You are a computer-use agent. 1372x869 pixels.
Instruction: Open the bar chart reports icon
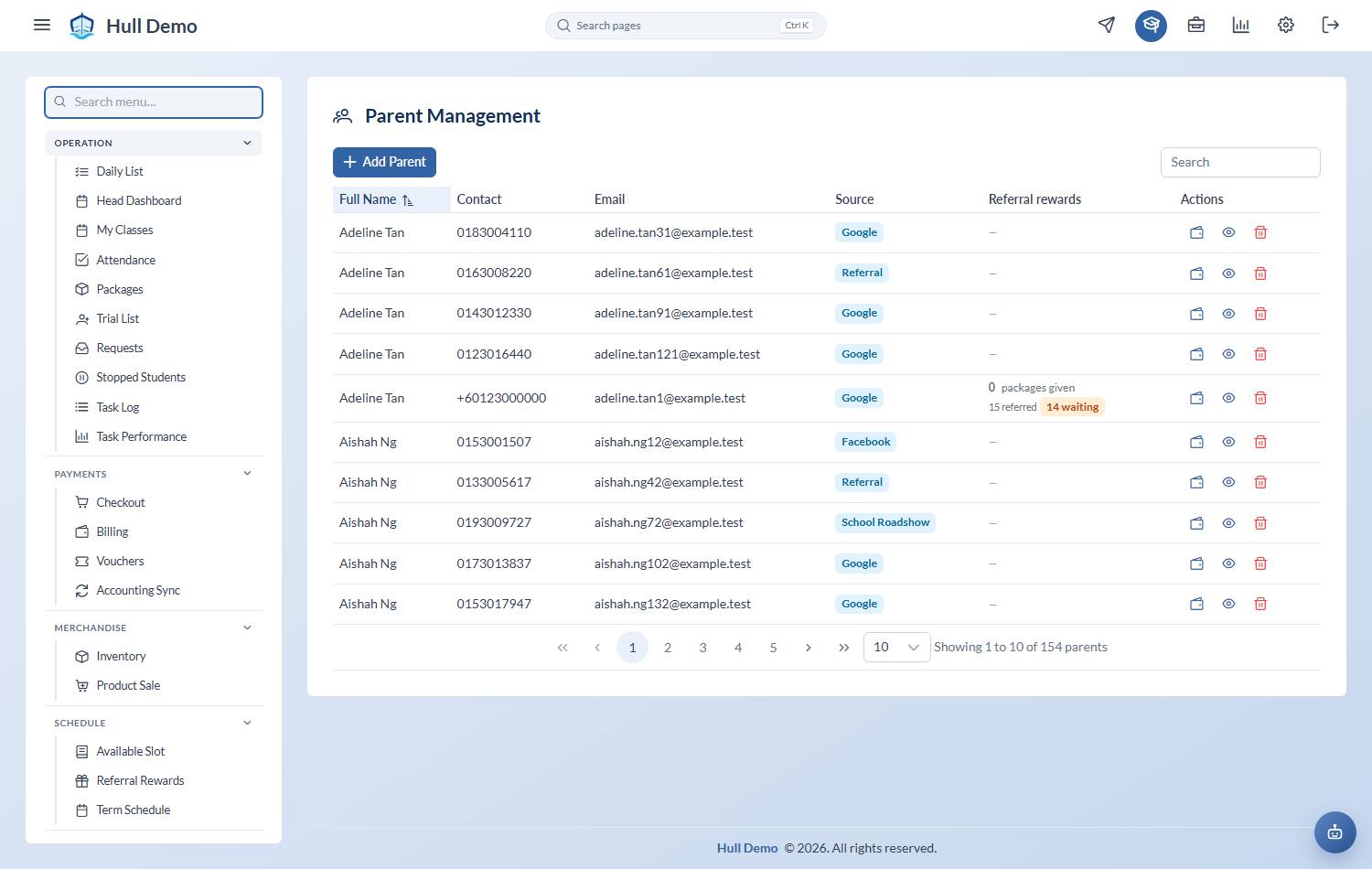pyautogui.click(x=1241, y=25)
